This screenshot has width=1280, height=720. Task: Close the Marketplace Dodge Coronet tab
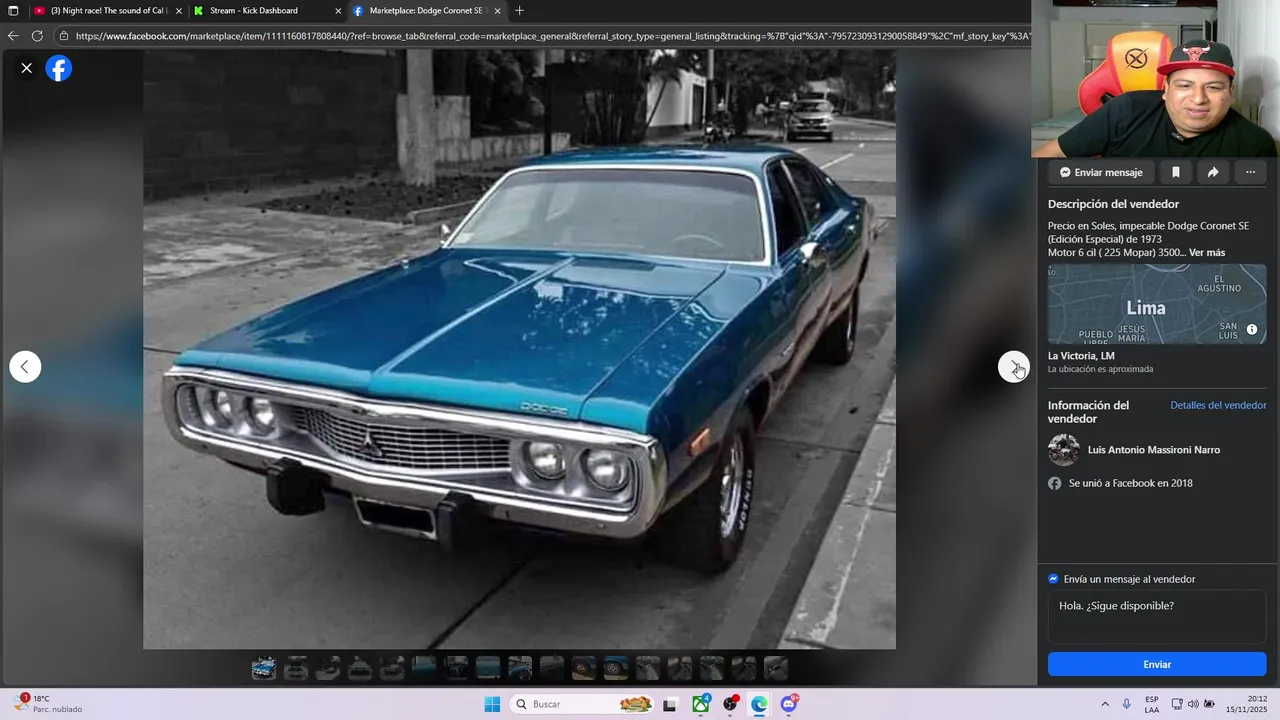click(x=498, y=11)
